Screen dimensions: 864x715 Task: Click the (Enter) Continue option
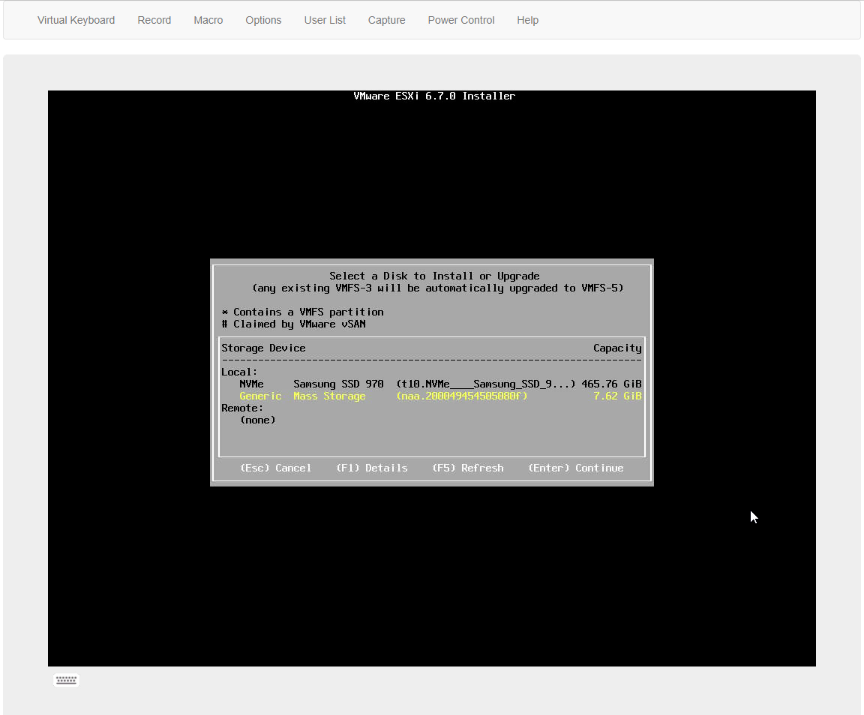576,468
